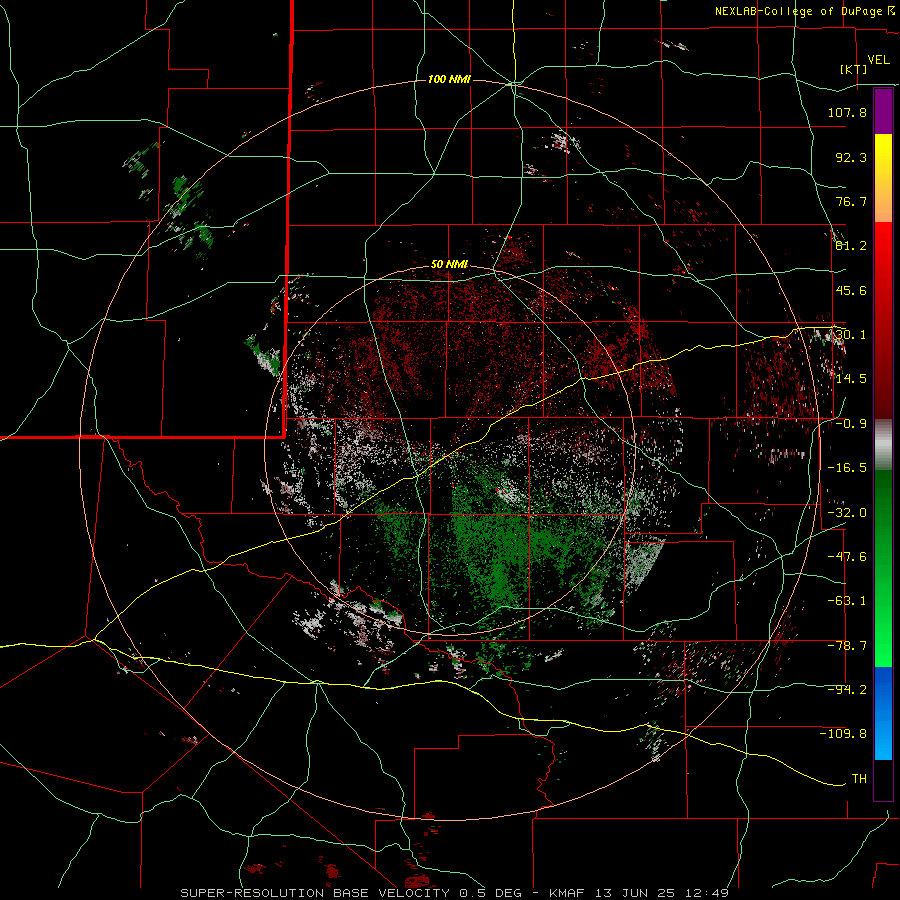Click the purple top segment of color bar
900x900 pixels.
(x=883, y=112)
